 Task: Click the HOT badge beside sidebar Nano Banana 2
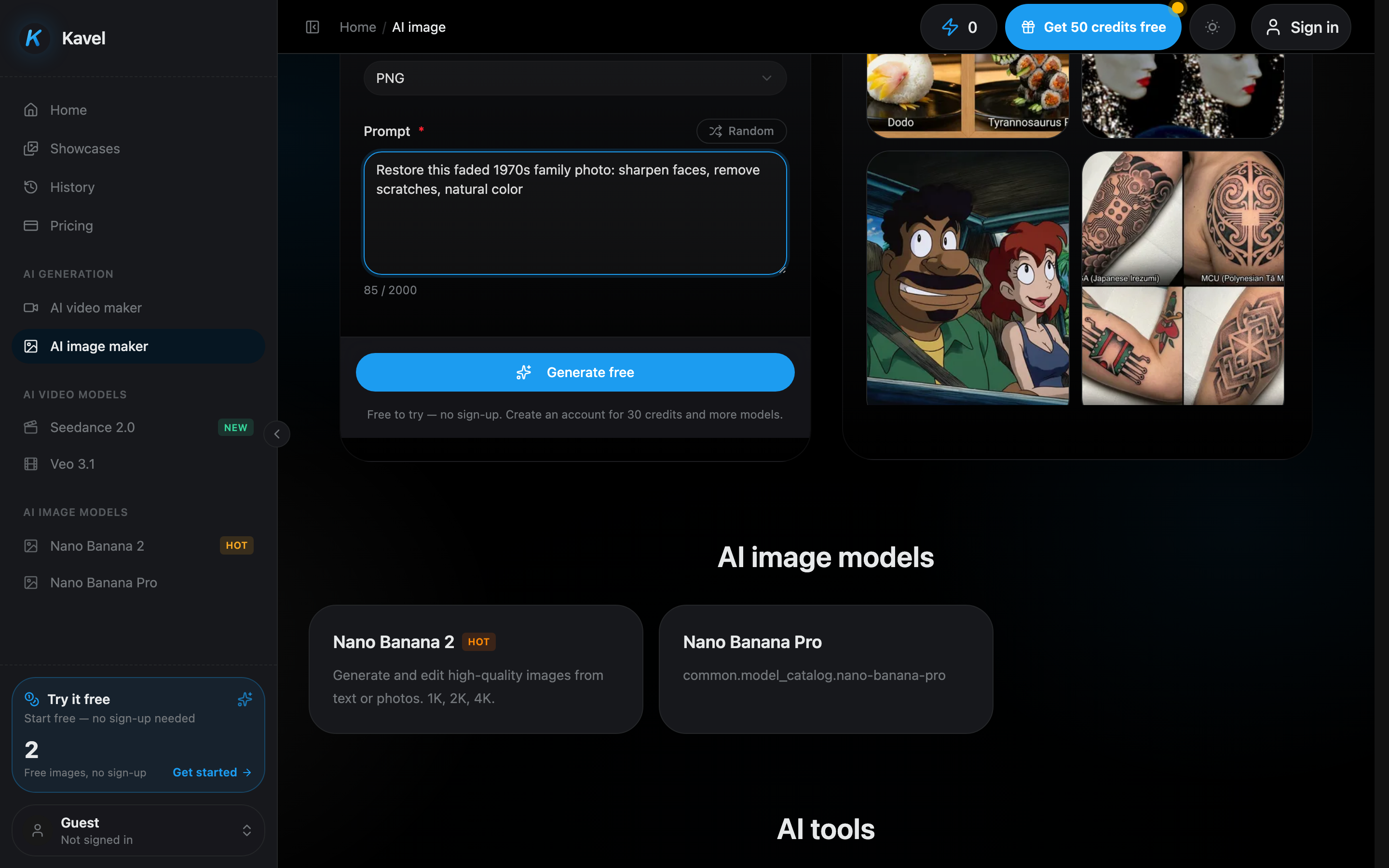236,545
